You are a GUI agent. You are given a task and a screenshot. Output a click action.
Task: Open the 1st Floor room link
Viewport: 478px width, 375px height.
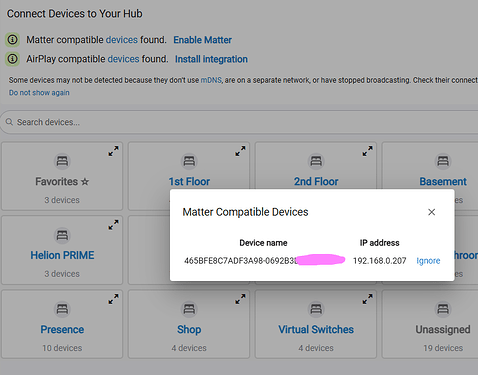tap(189, 182)
